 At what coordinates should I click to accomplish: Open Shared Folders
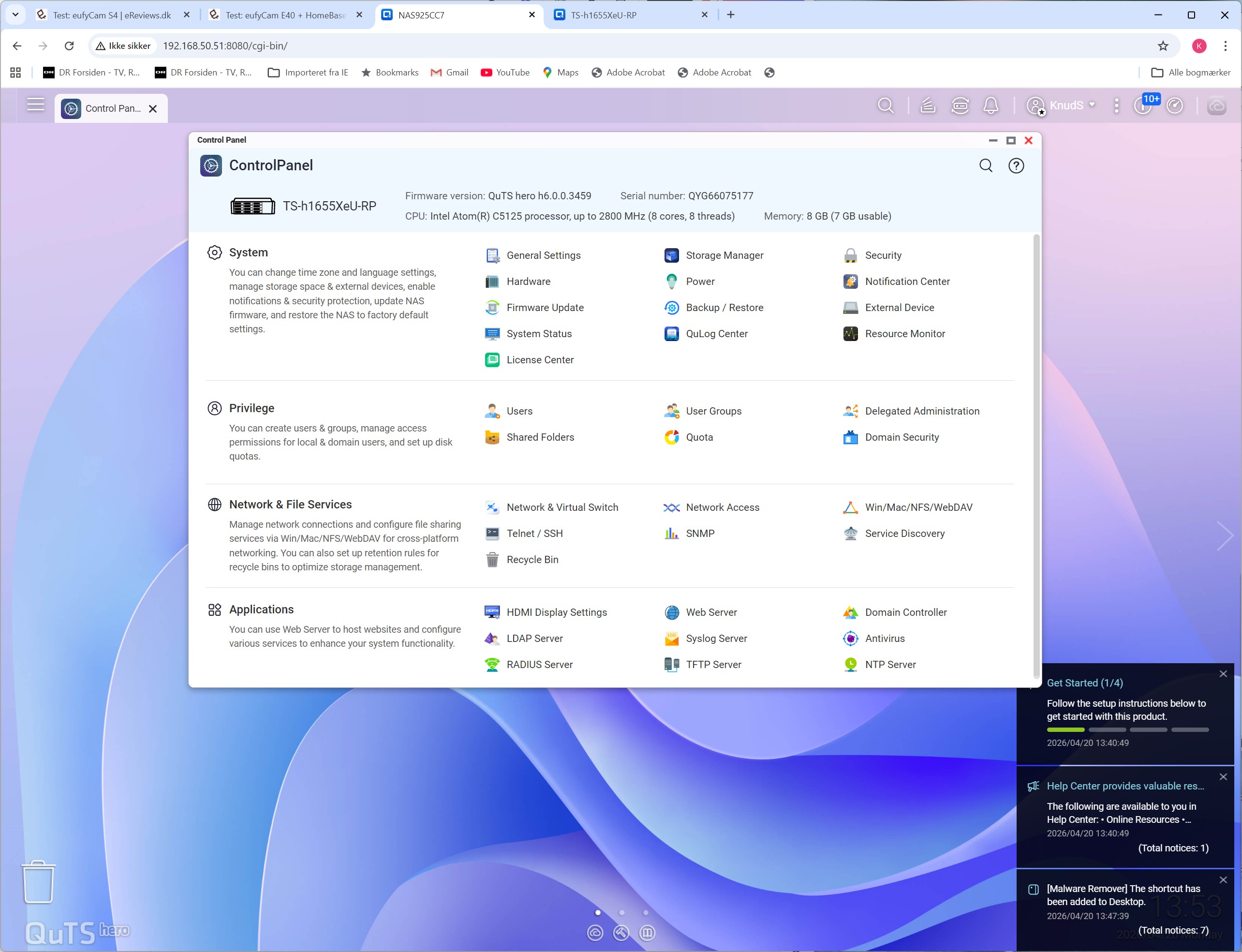pyautogui.click(x=530, y=437)
